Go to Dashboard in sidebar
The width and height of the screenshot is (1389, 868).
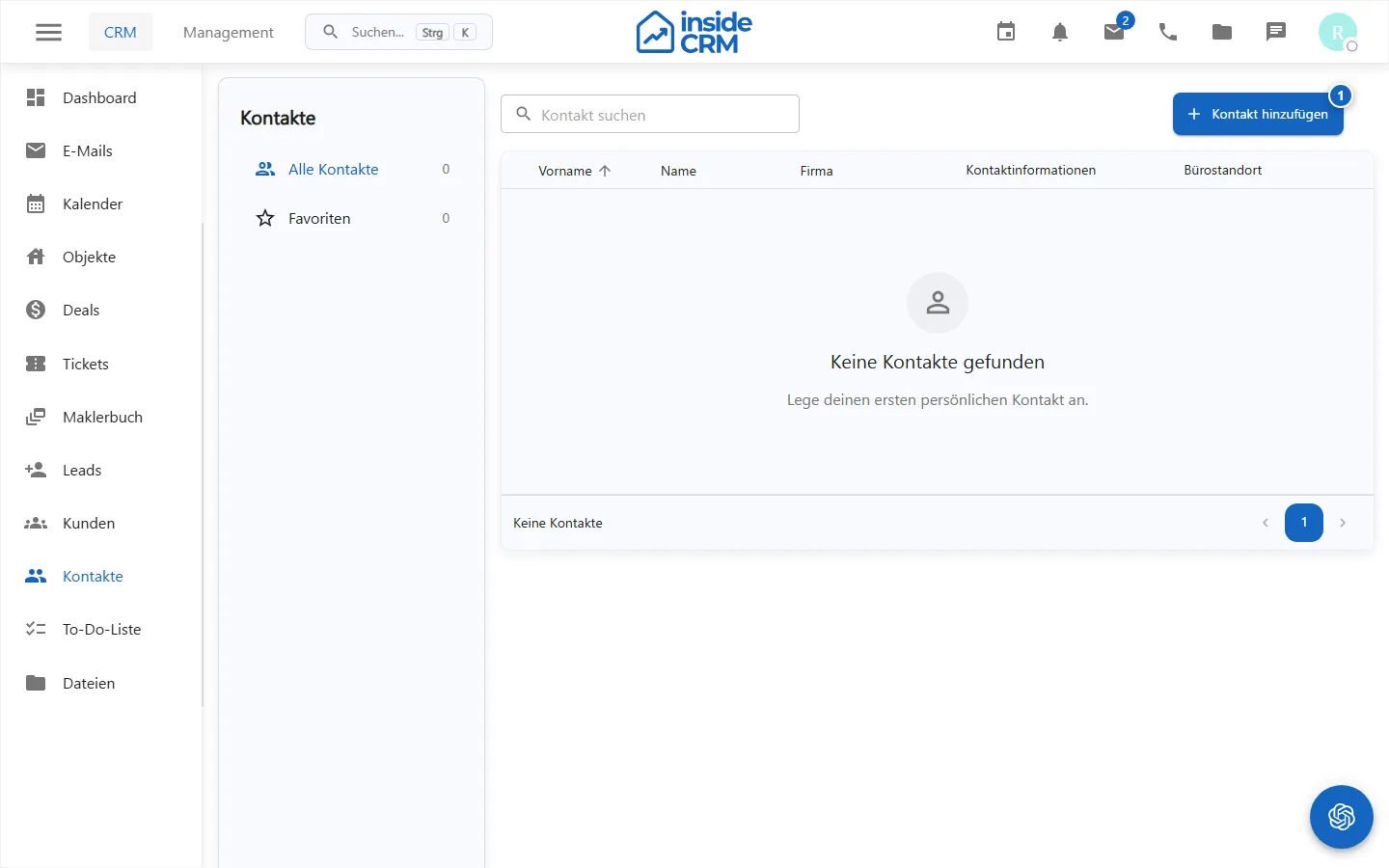pyautogui.click(x=100, y=97)
